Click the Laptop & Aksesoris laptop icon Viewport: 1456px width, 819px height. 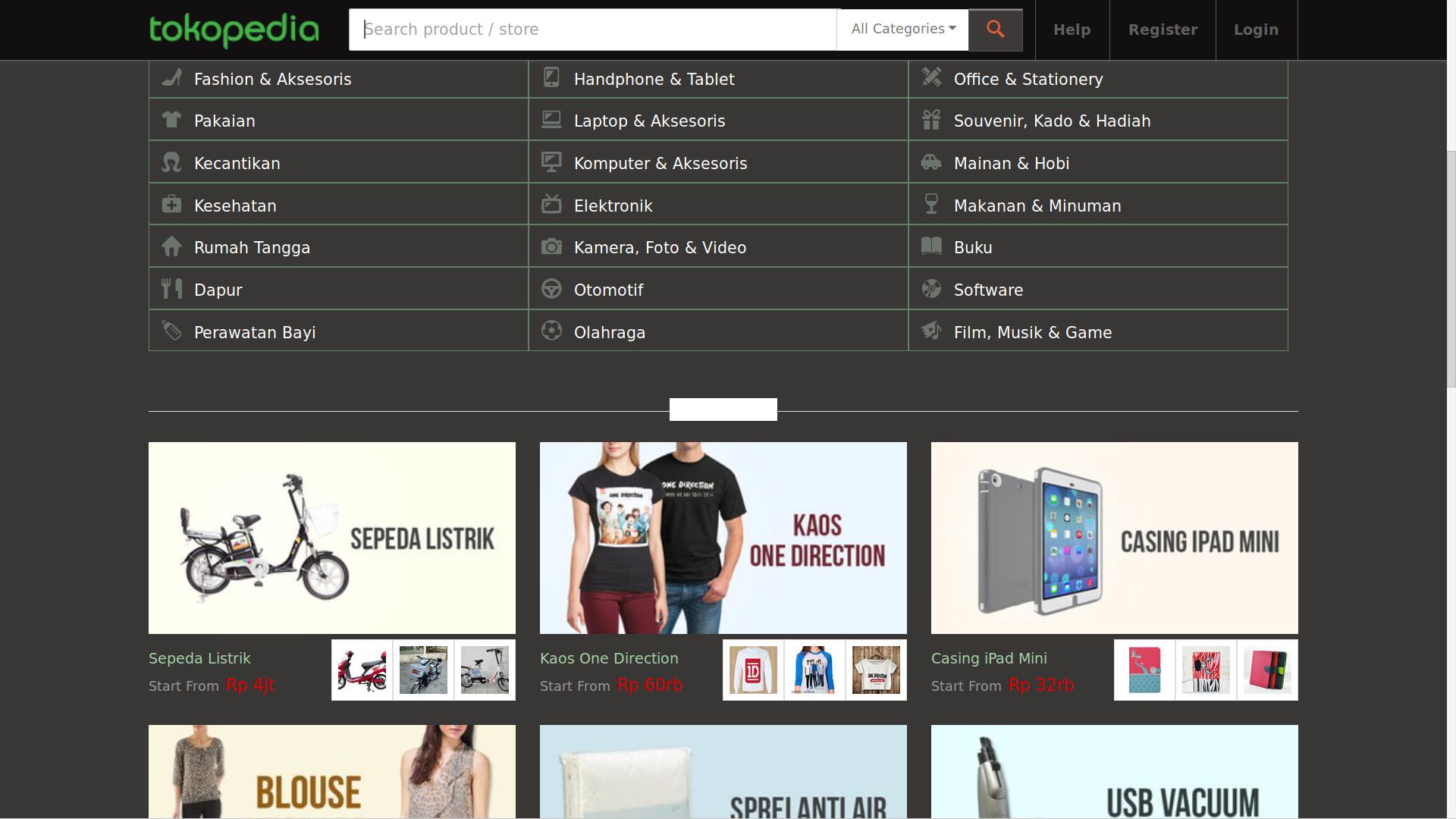tap(552, 120)
